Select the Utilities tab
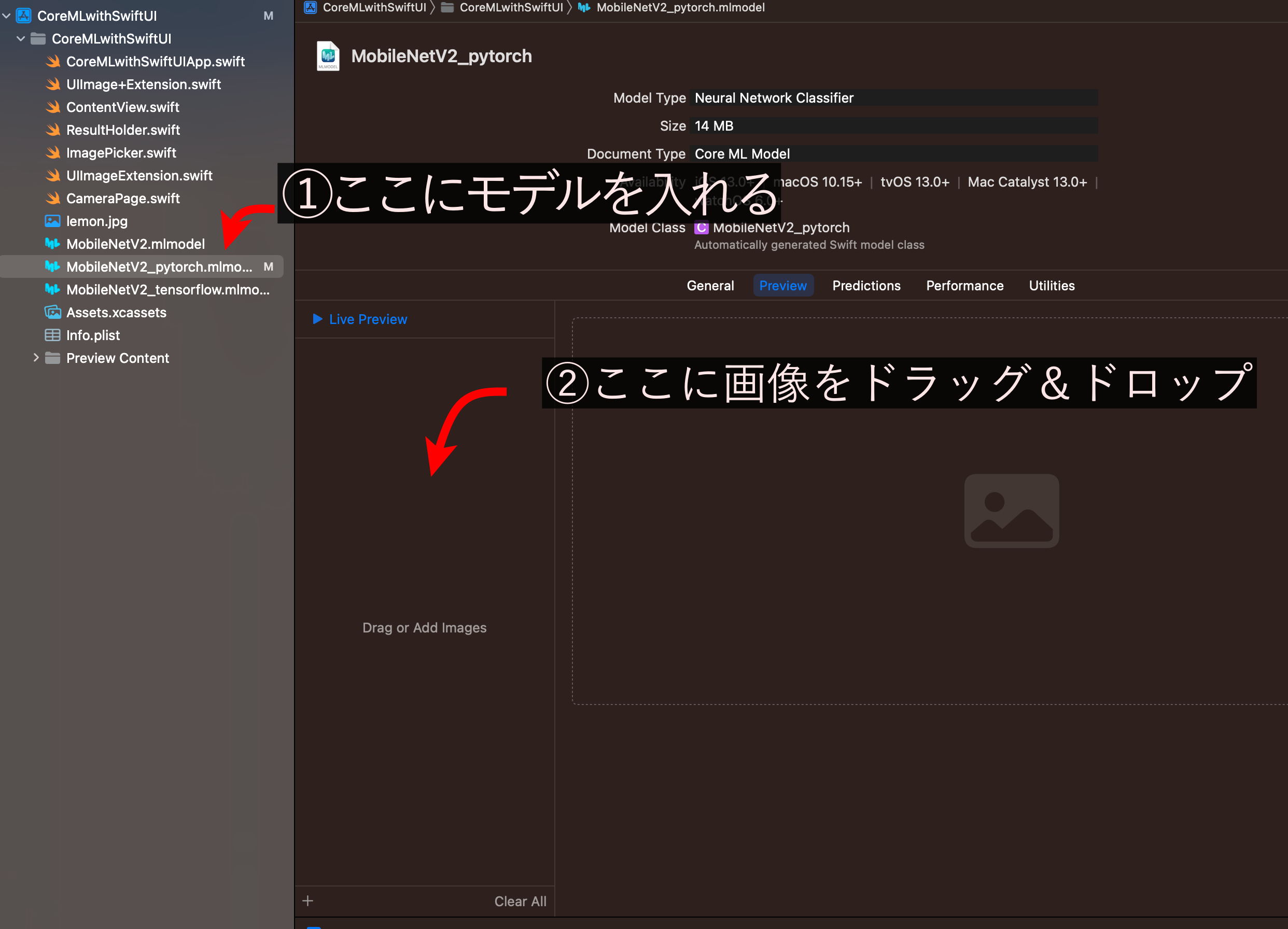This screenshot has height=929, width=1288. click(x=1051, y=285)
